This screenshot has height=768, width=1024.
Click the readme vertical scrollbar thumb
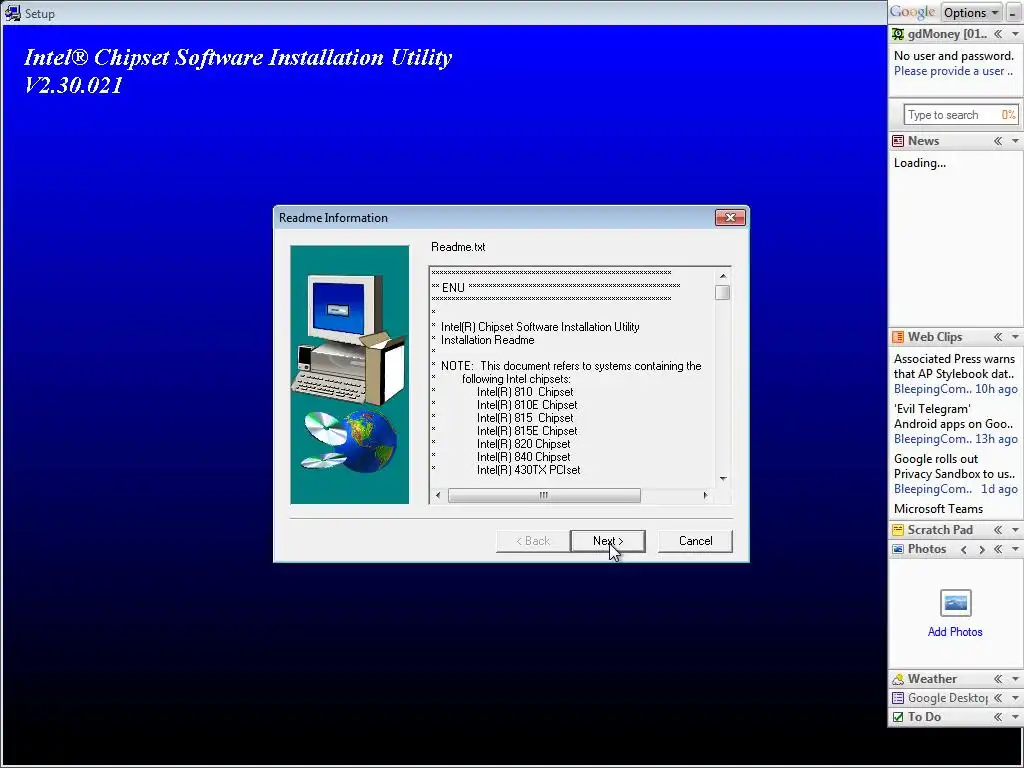point(722,293)
